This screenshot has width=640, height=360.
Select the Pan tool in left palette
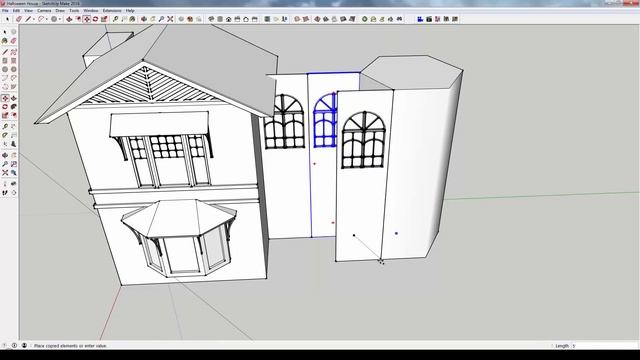tap(13, 155)
